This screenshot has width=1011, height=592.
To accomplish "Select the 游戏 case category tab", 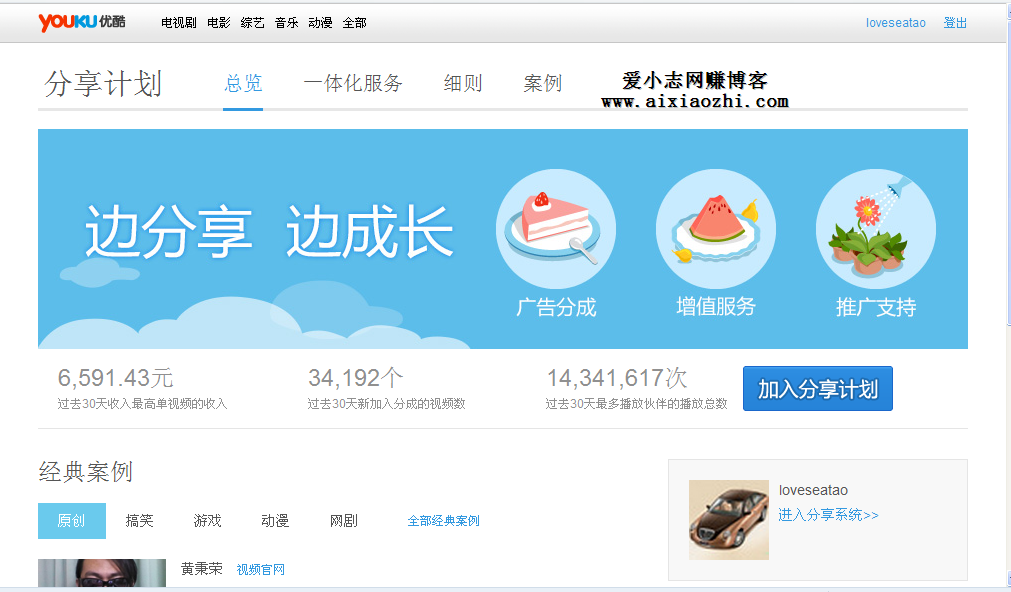I will point(207,520).
